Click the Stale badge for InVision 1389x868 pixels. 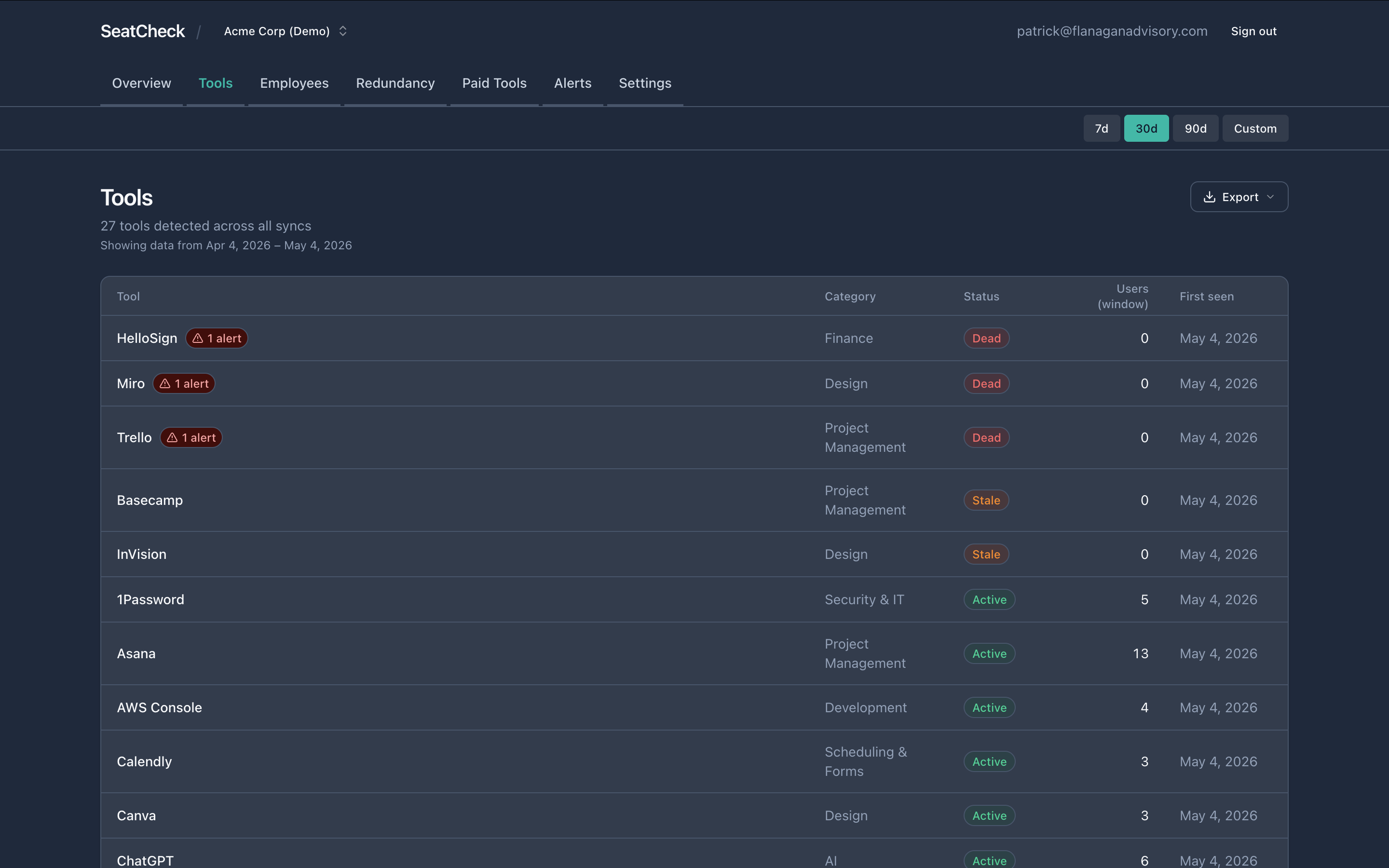[x=986, y=554]
